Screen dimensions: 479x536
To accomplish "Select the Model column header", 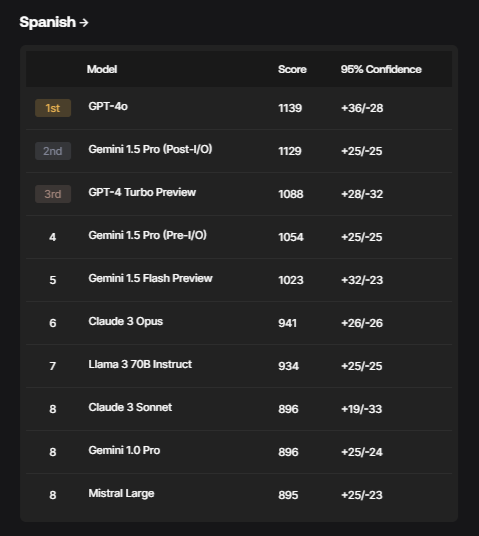I will 102,69.
